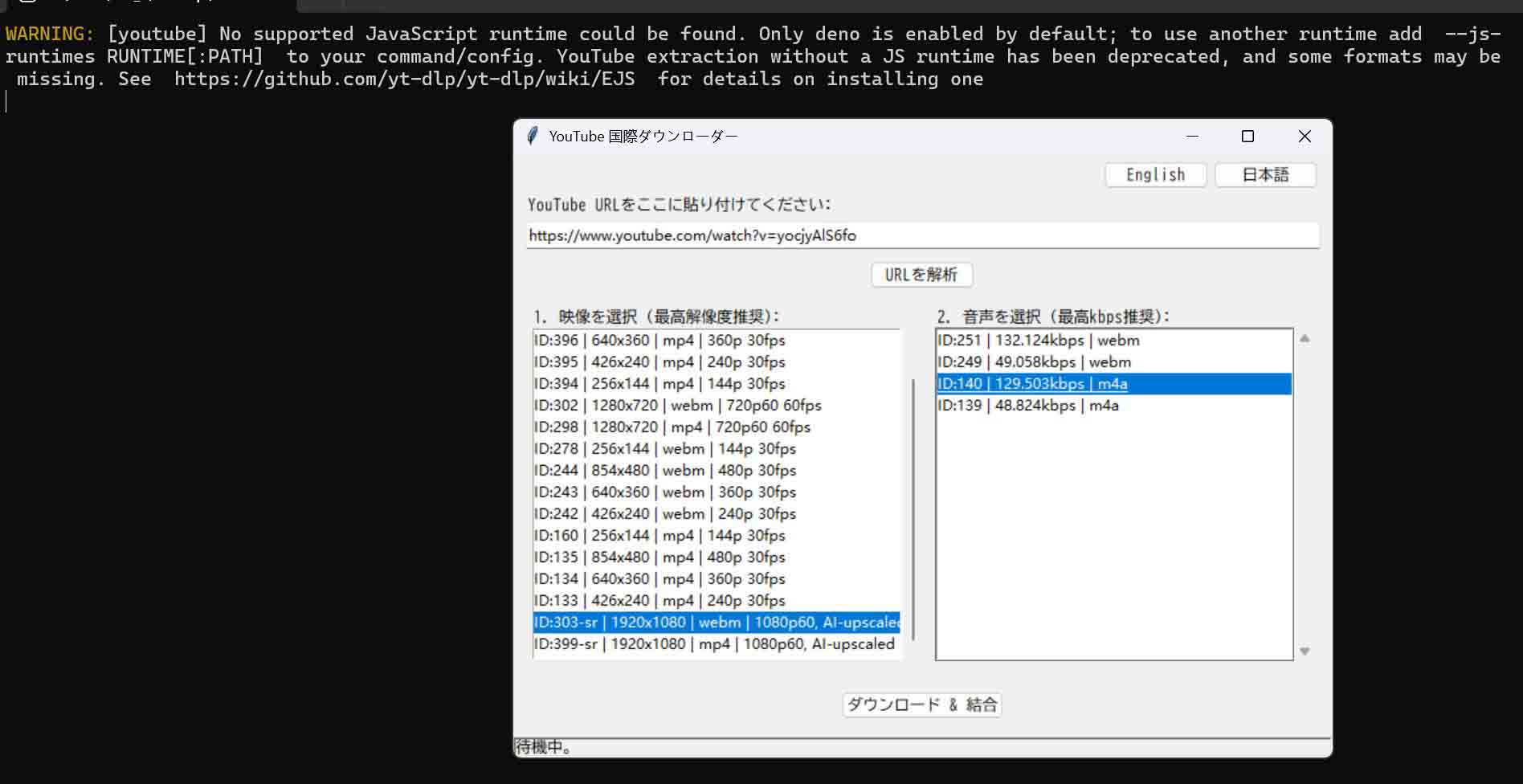Choose audio format ID:139 48.824kbps m4a
Viewport: 1523px width, 784px height.
(1027, 406)
